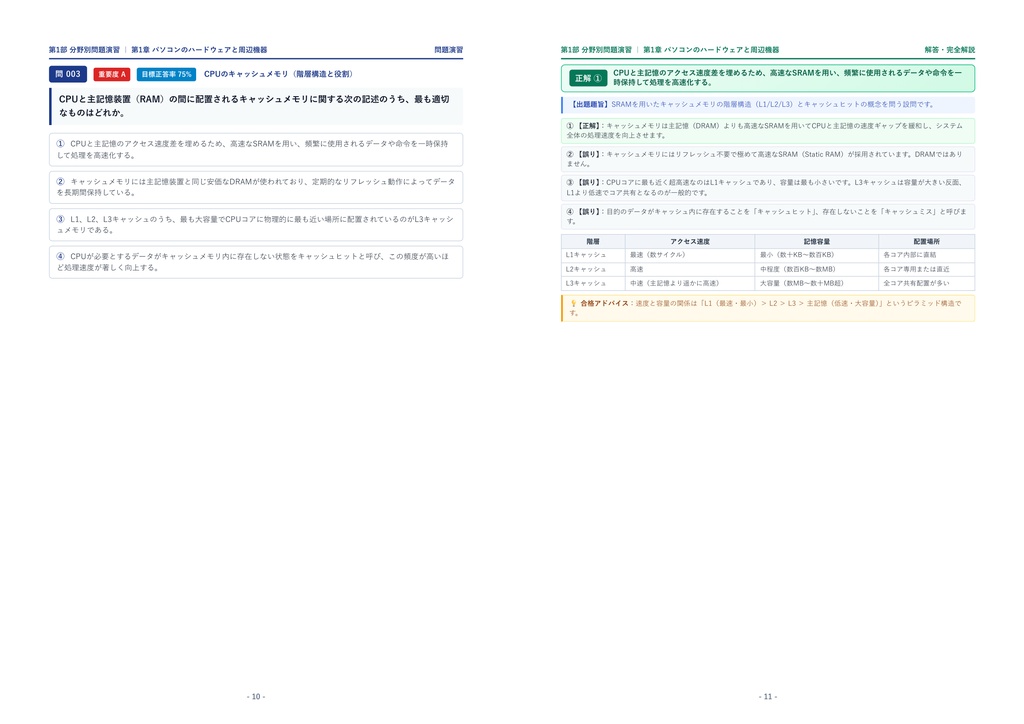Click 解答・完全解説 in the page 11 header
The image size is (1024, 724).
950,50
